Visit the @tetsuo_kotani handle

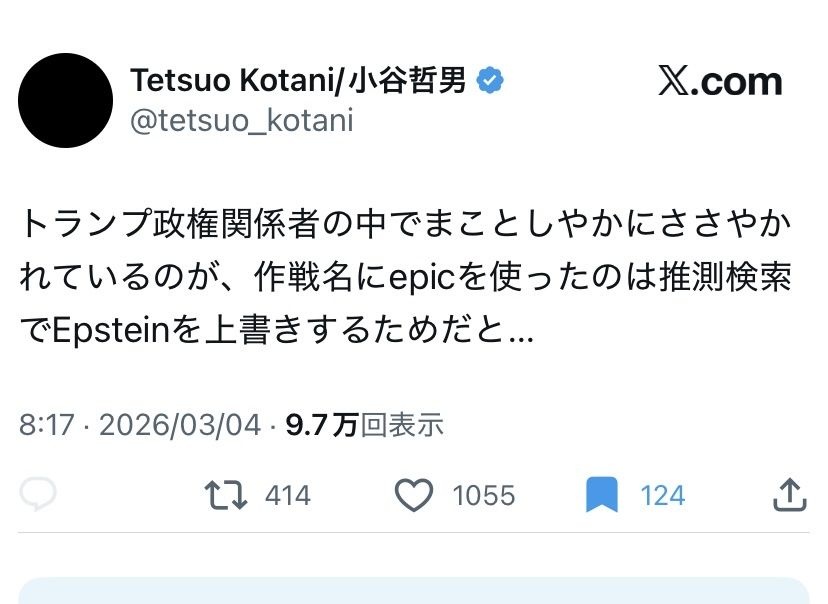(x=242, y=121)
